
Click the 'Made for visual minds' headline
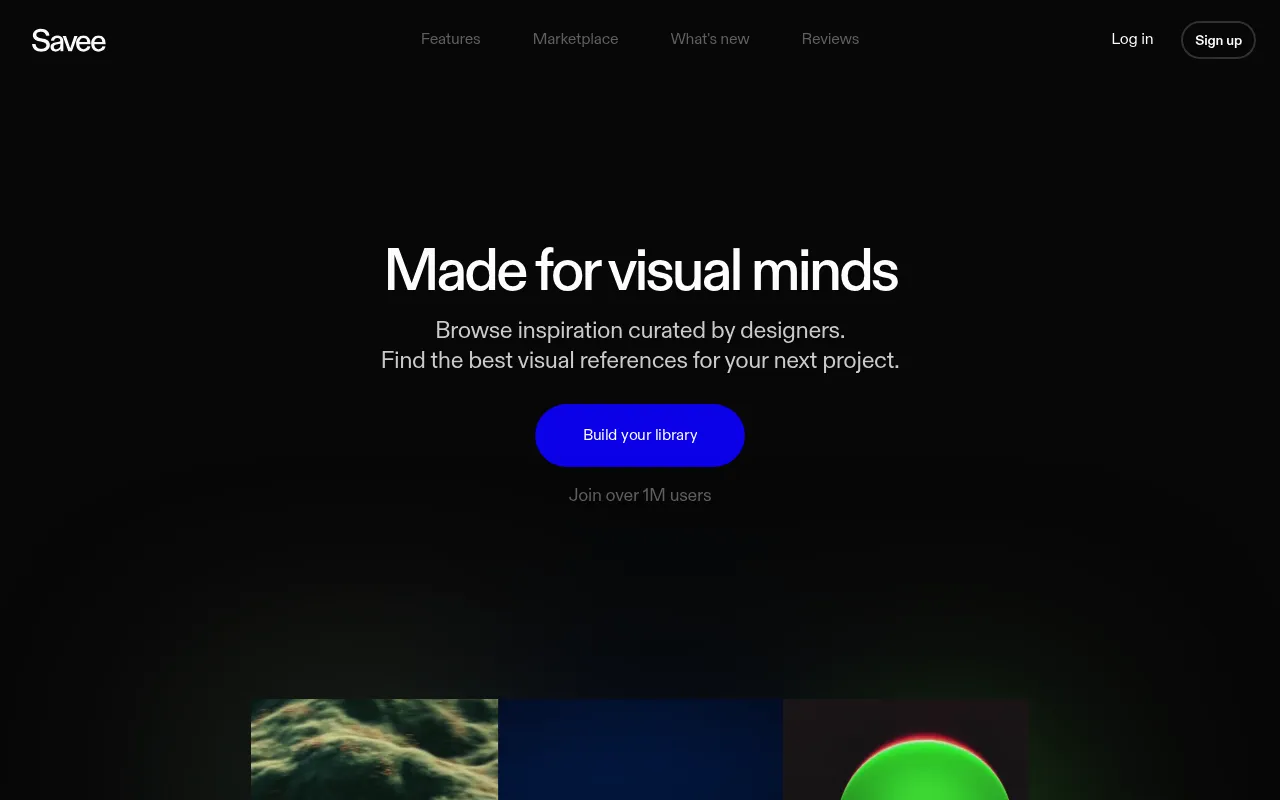coord(641,270)
